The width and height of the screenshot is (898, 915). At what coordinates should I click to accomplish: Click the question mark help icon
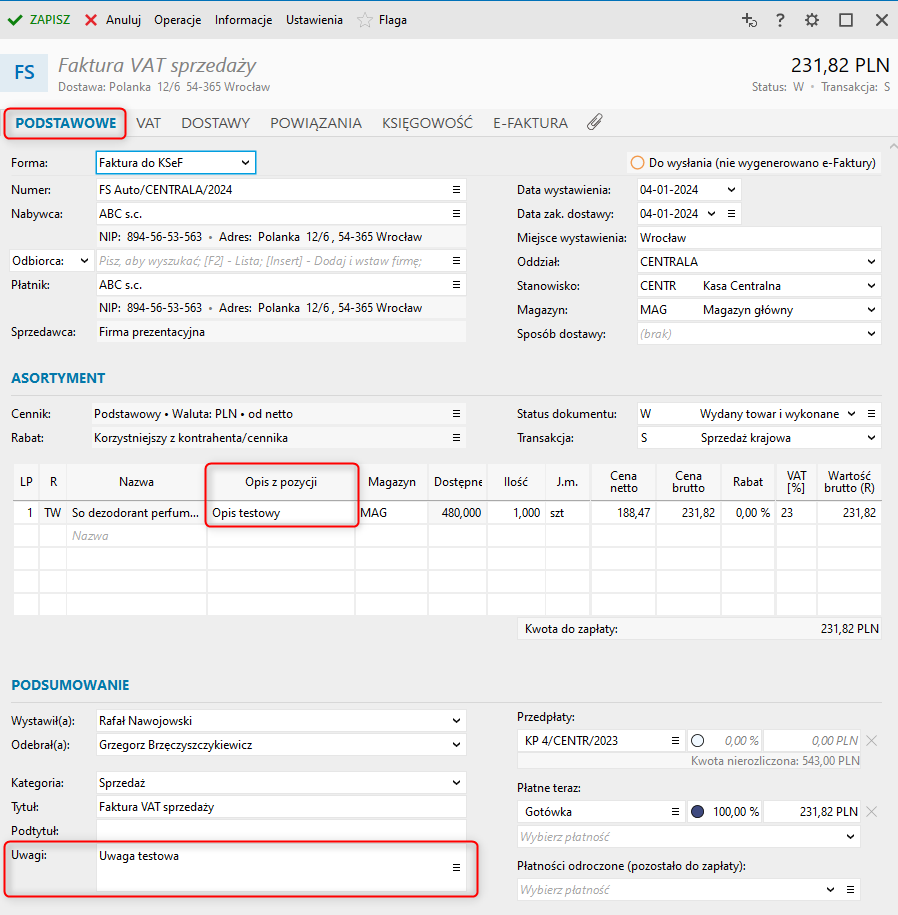click(780, 20)
